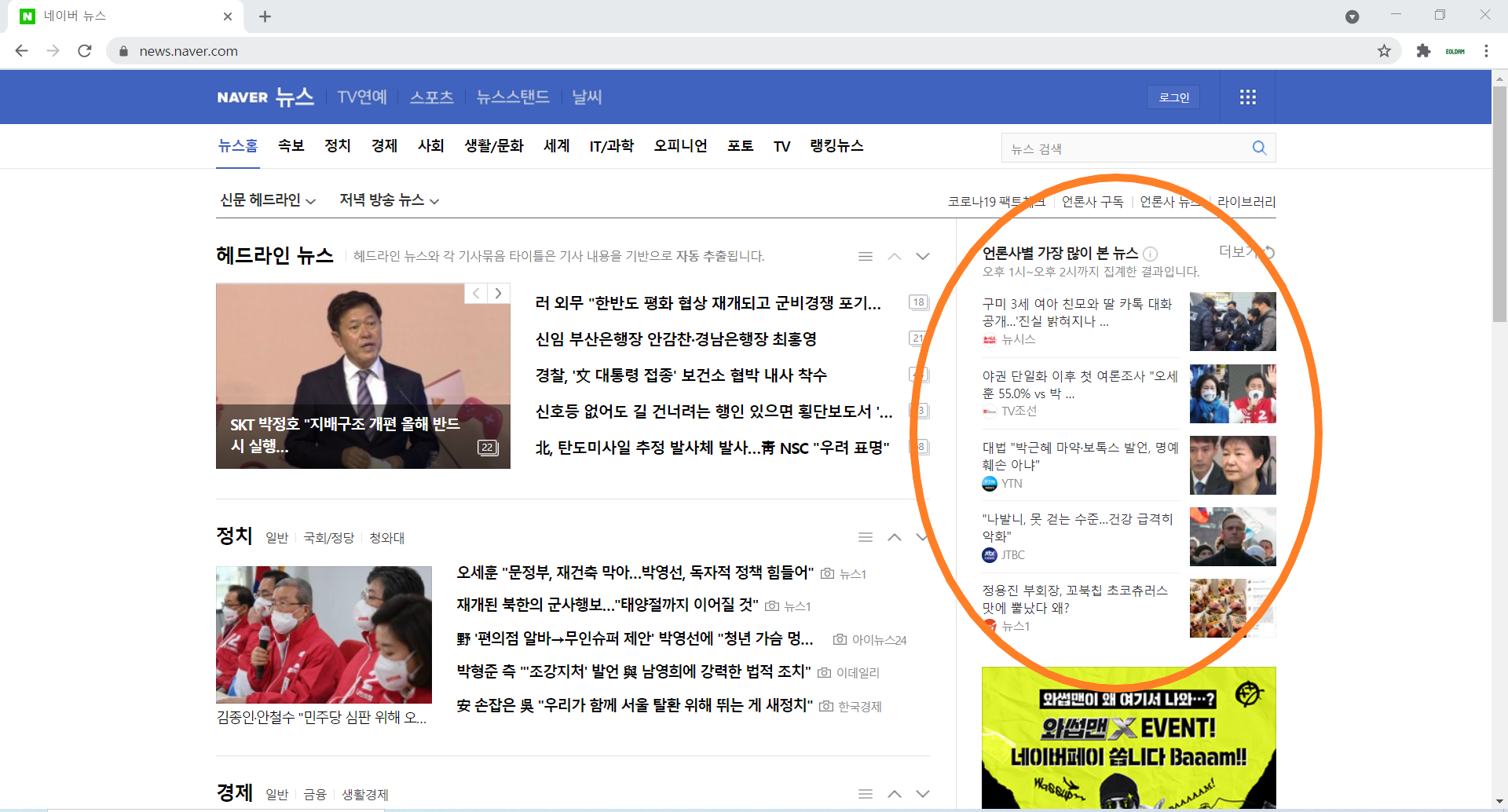Open the 와썹맨 EVENT yellow ad banner
The width and height of the screenshot is (1508, 812).
pyautogui.click(x=1129, y=737)
